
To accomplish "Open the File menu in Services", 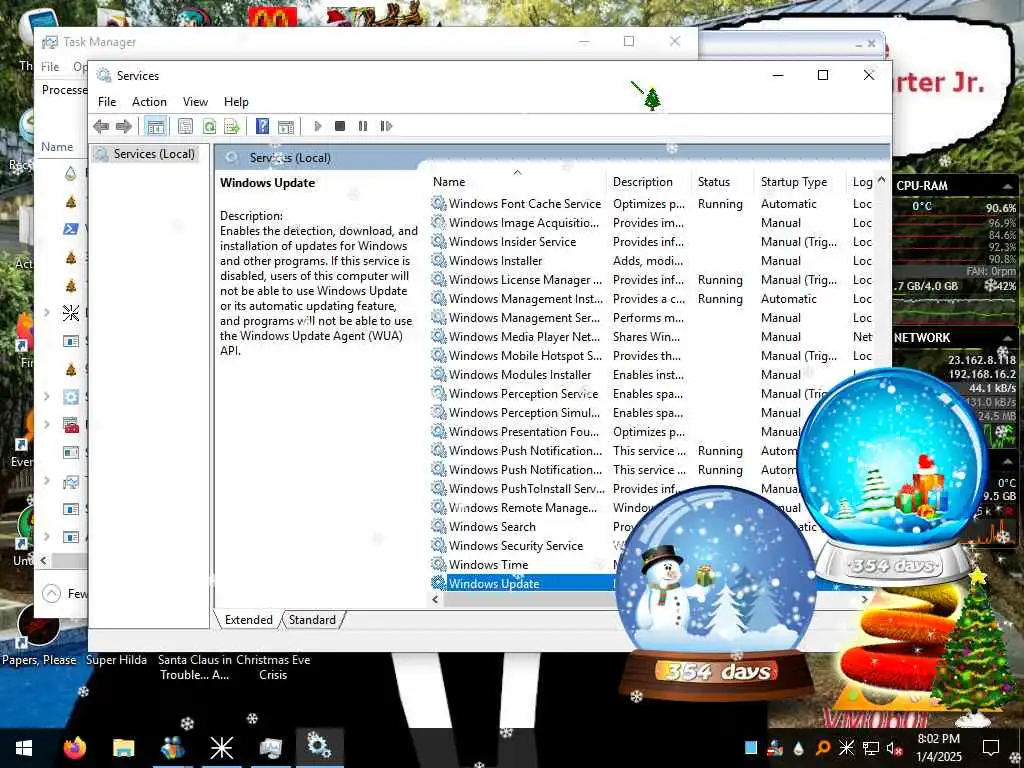I will (x=107, y=102).
